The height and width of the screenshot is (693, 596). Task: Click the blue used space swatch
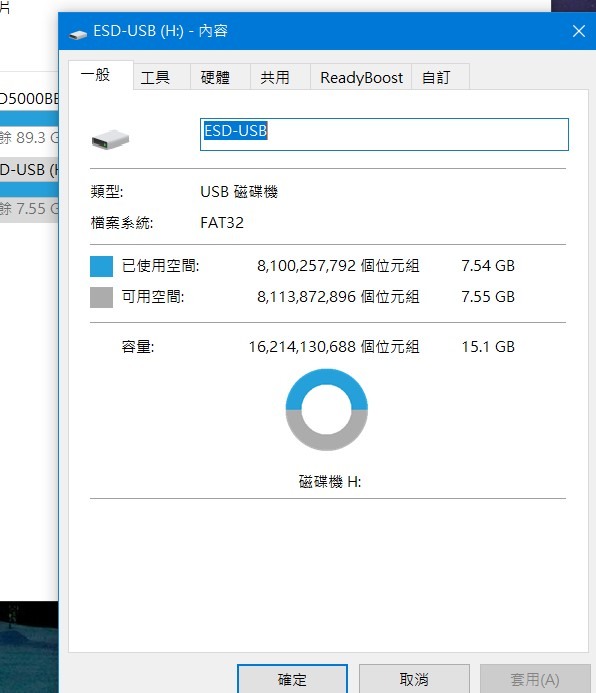pyautogui.click(x=101, y=266)
